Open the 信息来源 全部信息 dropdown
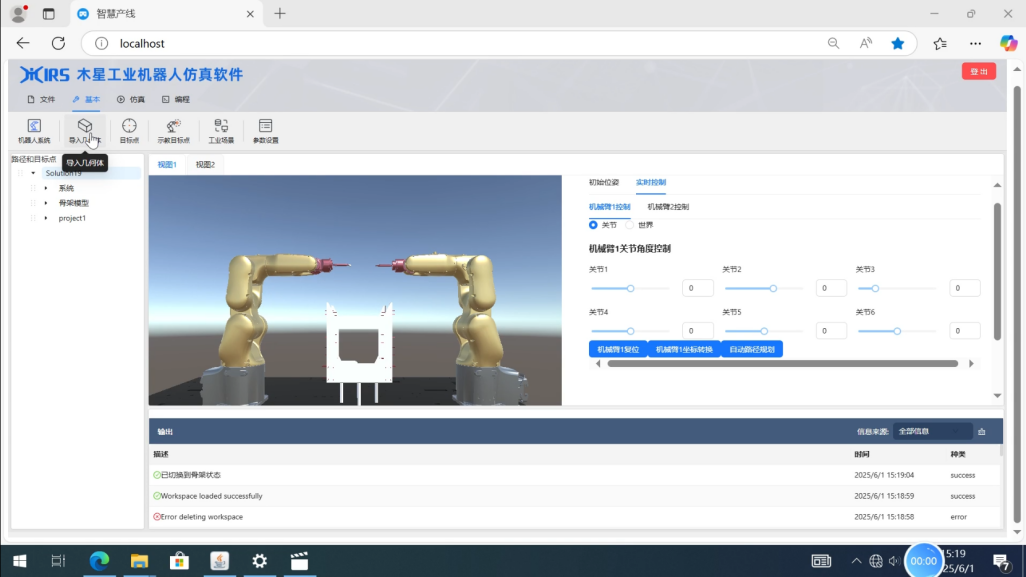The width and height of the screenshot is (1026, 577). (x=932, y=431)
